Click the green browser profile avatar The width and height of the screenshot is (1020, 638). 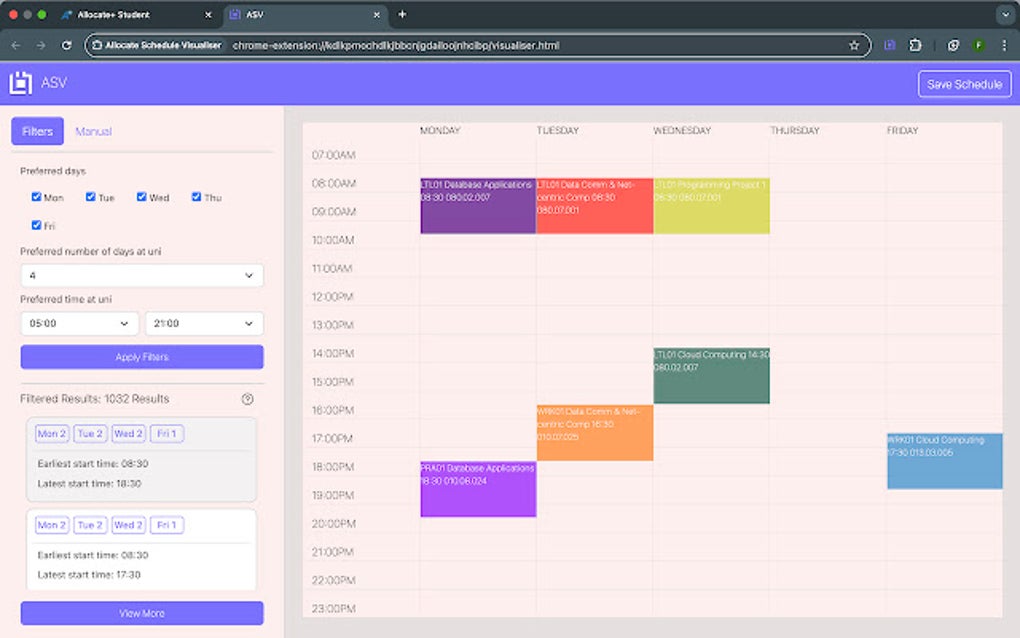(979, 45)
